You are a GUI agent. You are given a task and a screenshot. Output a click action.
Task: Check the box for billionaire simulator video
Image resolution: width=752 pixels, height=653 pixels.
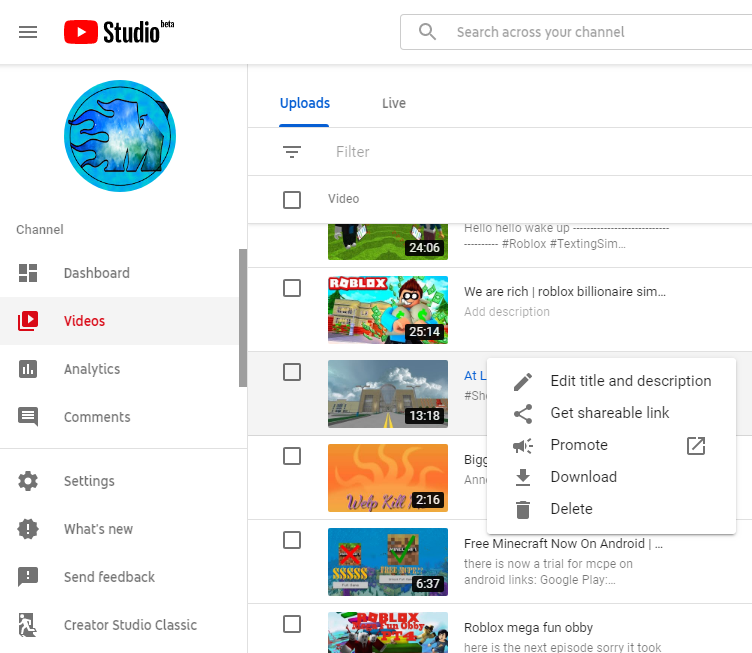point(292,288)
